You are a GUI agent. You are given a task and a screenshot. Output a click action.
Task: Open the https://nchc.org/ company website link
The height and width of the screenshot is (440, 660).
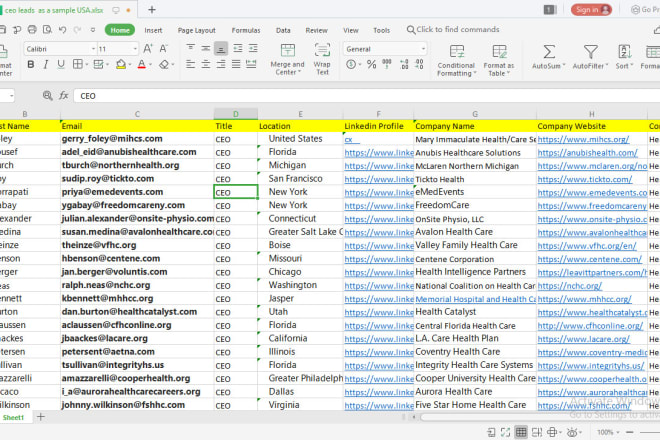click(x=570, y=286)
